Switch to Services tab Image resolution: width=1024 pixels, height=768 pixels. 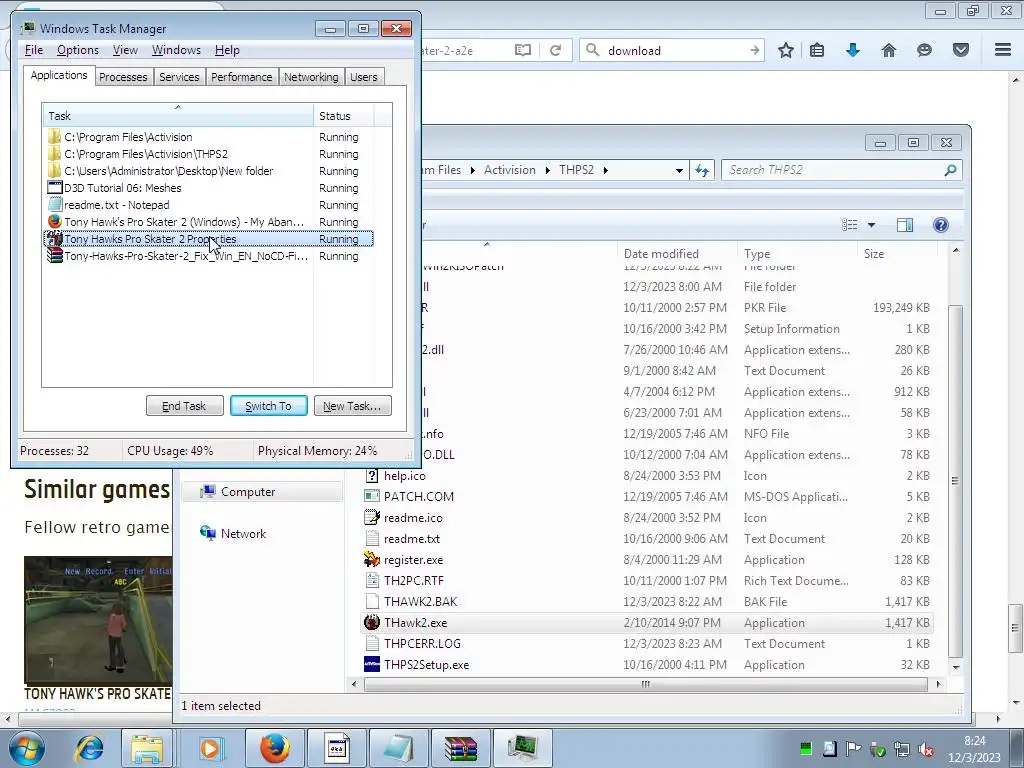[x=179, y=77]
